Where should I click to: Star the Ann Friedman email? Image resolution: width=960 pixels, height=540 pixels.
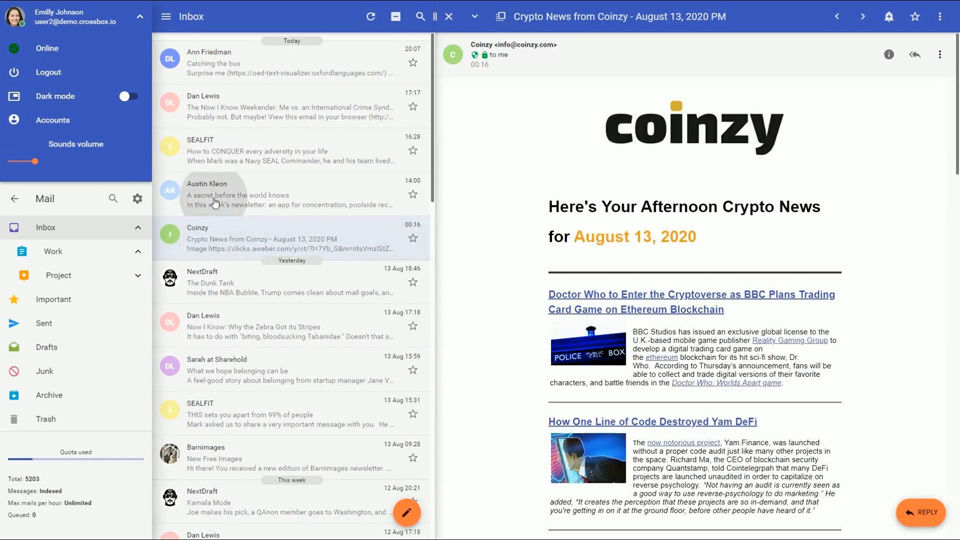click(x=412, y=63)
